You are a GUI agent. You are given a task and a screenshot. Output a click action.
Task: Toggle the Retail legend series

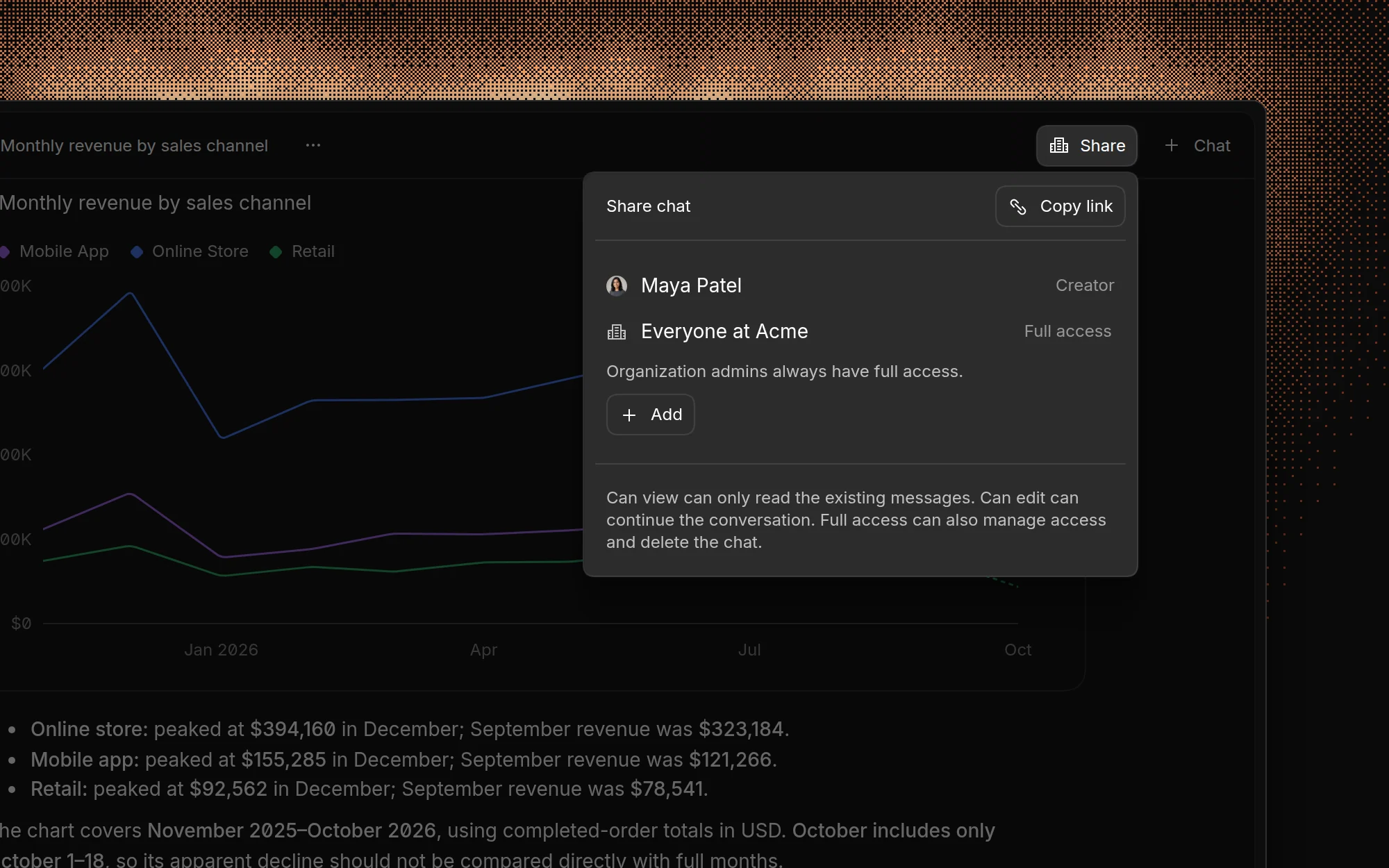pyautogui.click(x=302, y=251)
